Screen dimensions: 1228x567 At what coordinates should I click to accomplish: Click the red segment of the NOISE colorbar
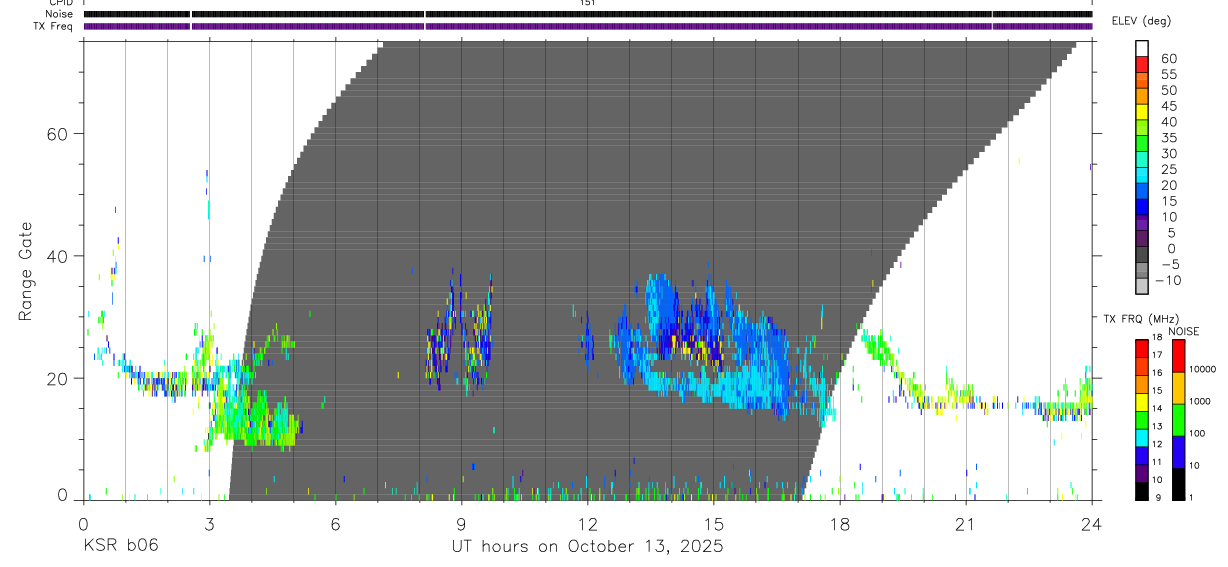[1178, 356]
